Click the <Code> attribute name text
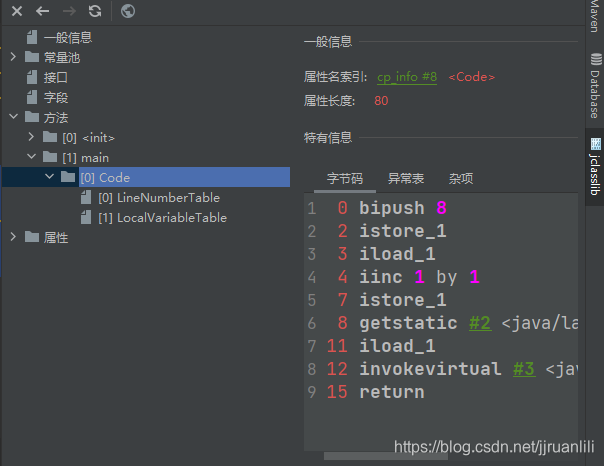The width and height of the screenshot is (604, 466). tap(471, 77)
